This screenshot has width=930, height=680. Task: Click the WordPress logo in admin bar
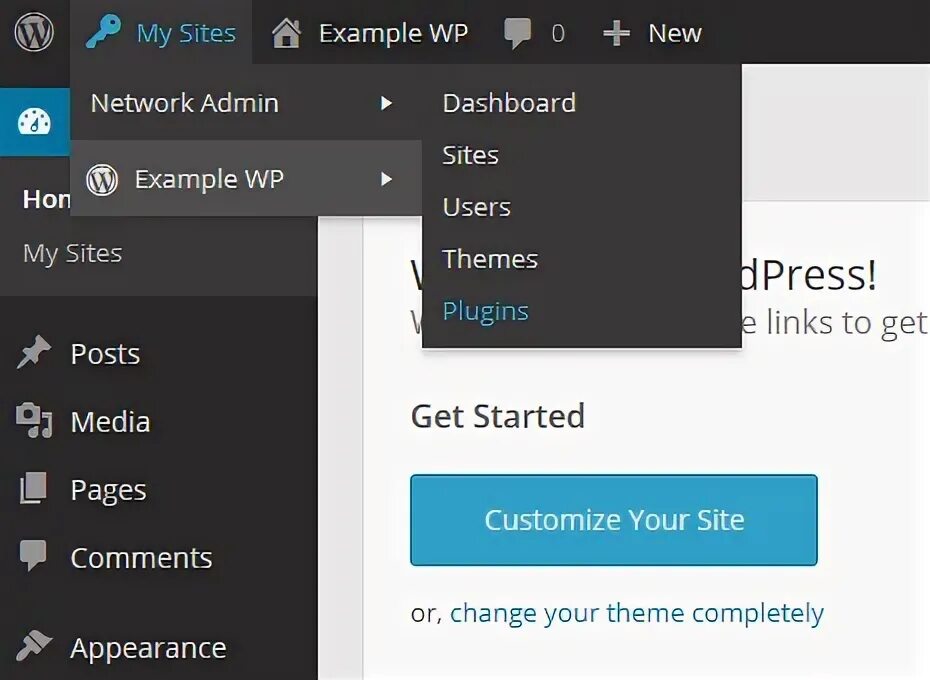(x=34, y=32)
